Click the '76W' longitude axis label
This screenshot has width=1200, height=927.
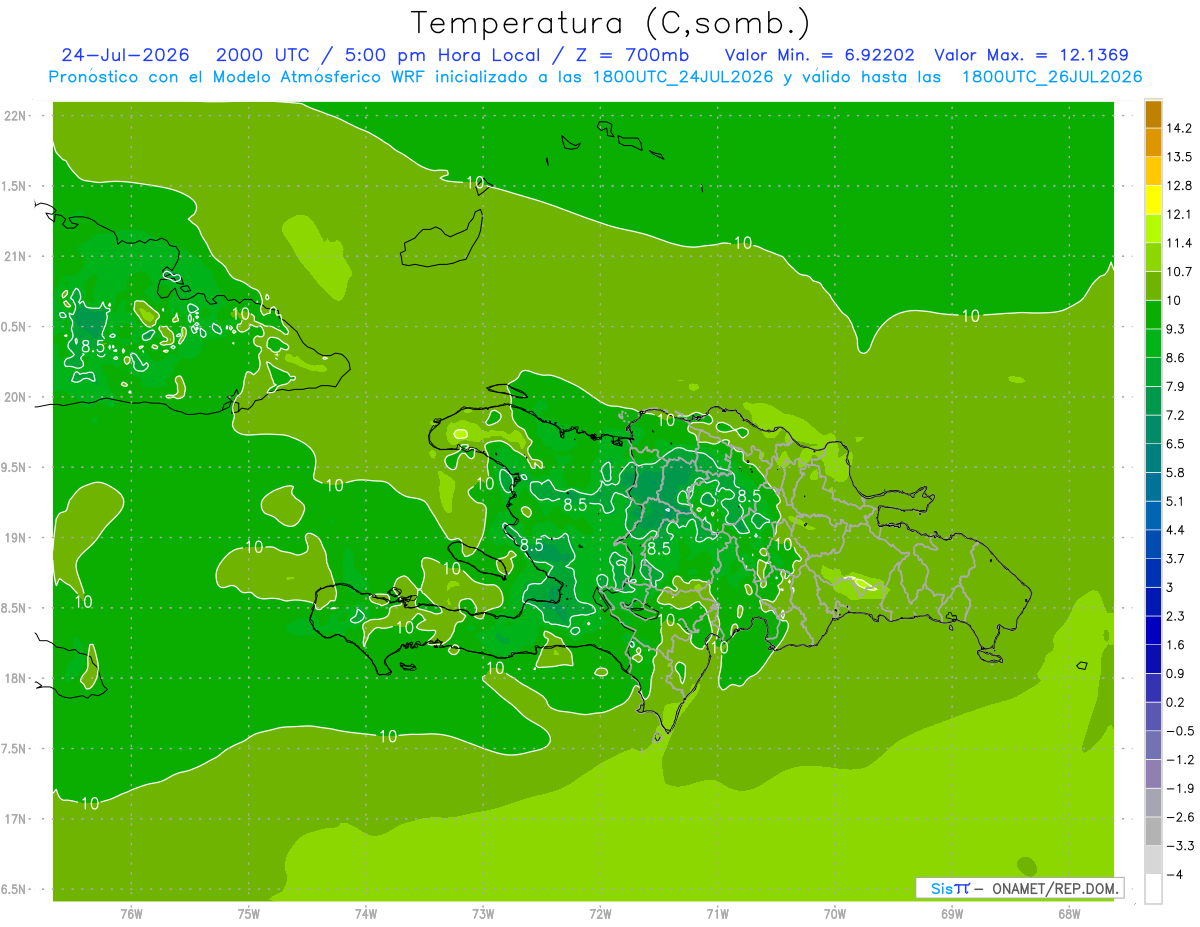tap(131, 913)
